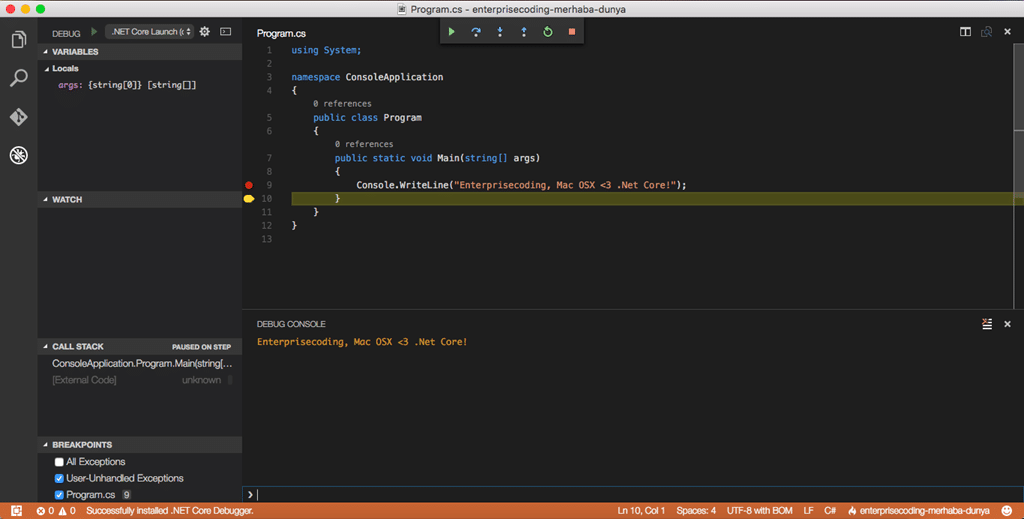Uncheck User-Unhandled Exceptions breakpoint
This screenshot has width=1024, height=519.
click(59, 479)
